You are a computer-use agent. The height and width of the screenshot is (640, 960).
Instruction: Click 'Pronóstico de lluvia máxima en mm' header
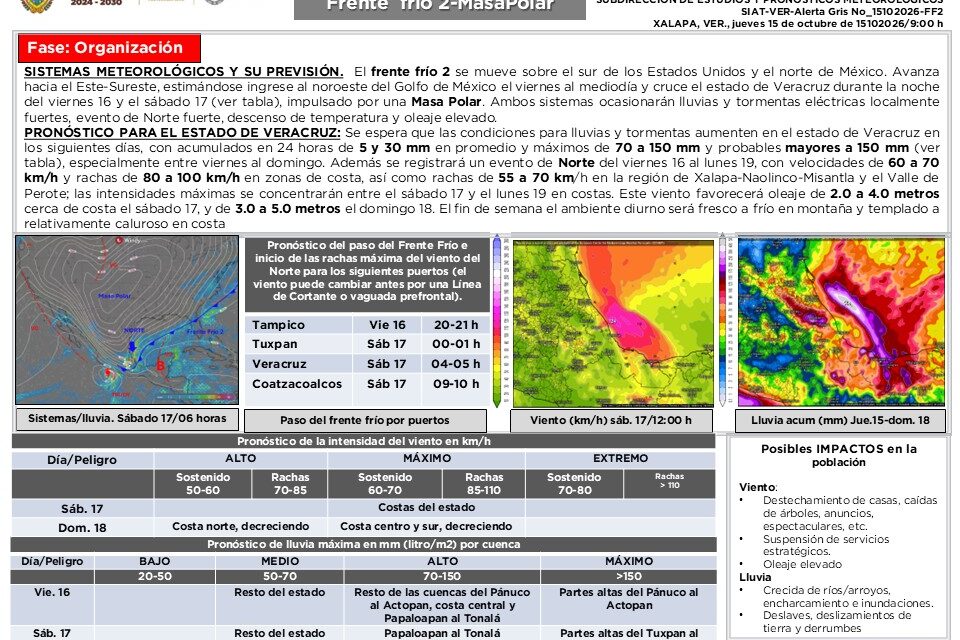pos(364,544)
